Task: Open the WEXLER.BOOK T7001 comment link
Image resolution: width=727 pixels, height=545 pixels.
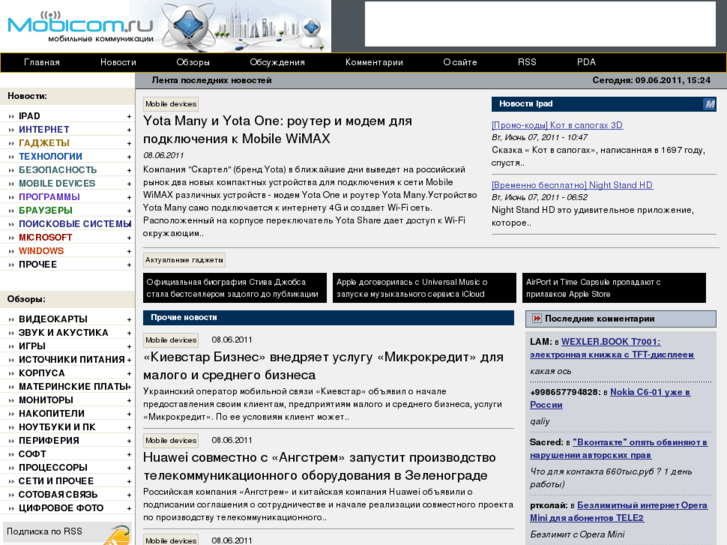Action: pos(612,348)
